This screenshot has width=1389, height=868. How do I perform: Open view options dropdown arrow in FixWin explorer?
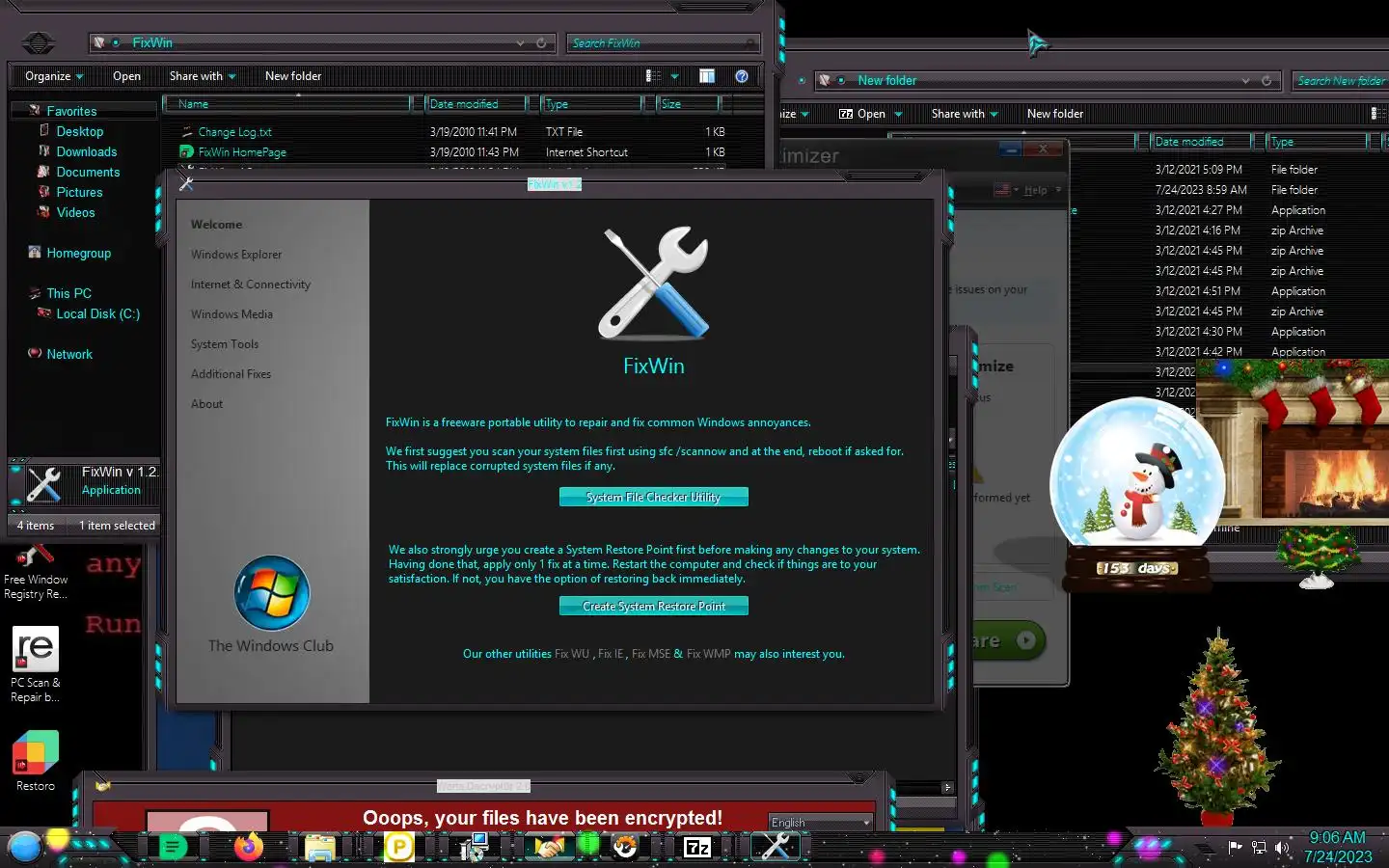tap(674, 76)
